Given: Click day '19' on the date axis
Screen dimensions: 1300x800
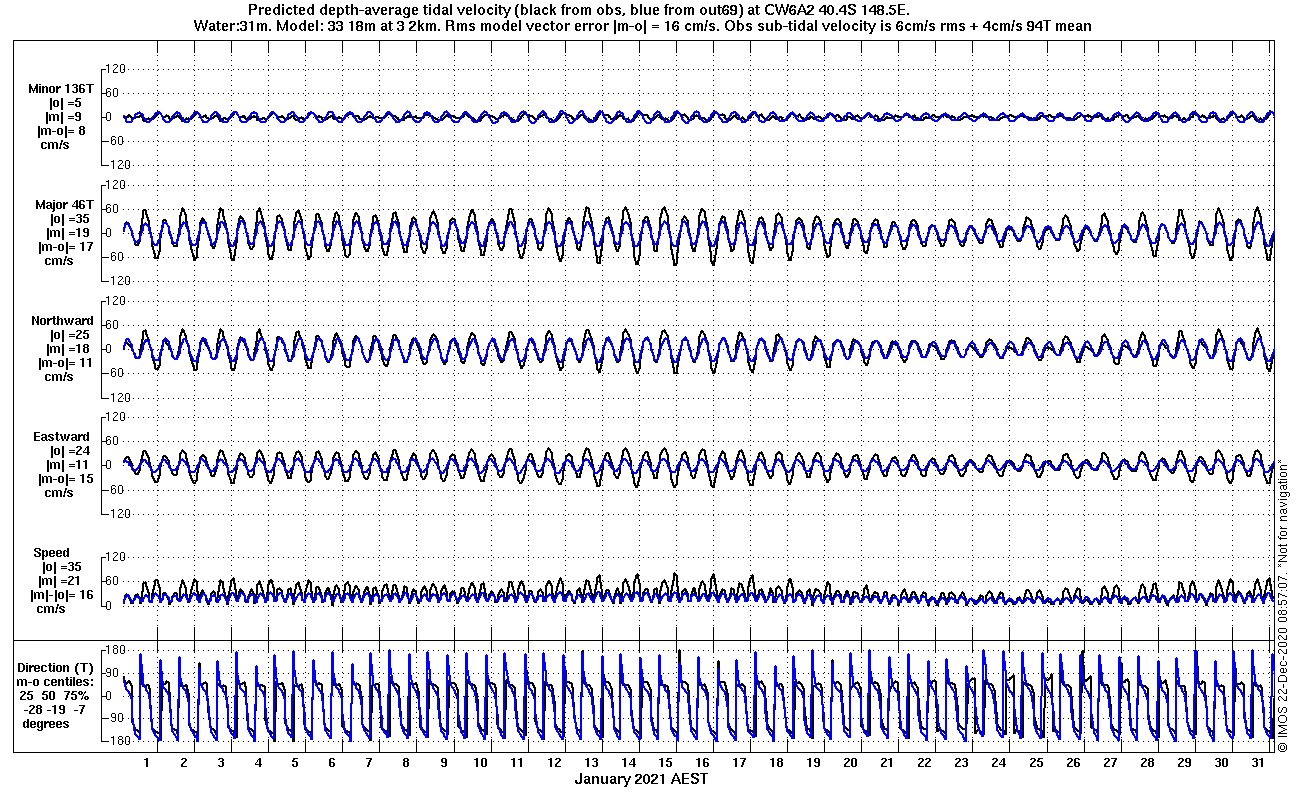Looking at the screenshot, I should coord(813,763).
